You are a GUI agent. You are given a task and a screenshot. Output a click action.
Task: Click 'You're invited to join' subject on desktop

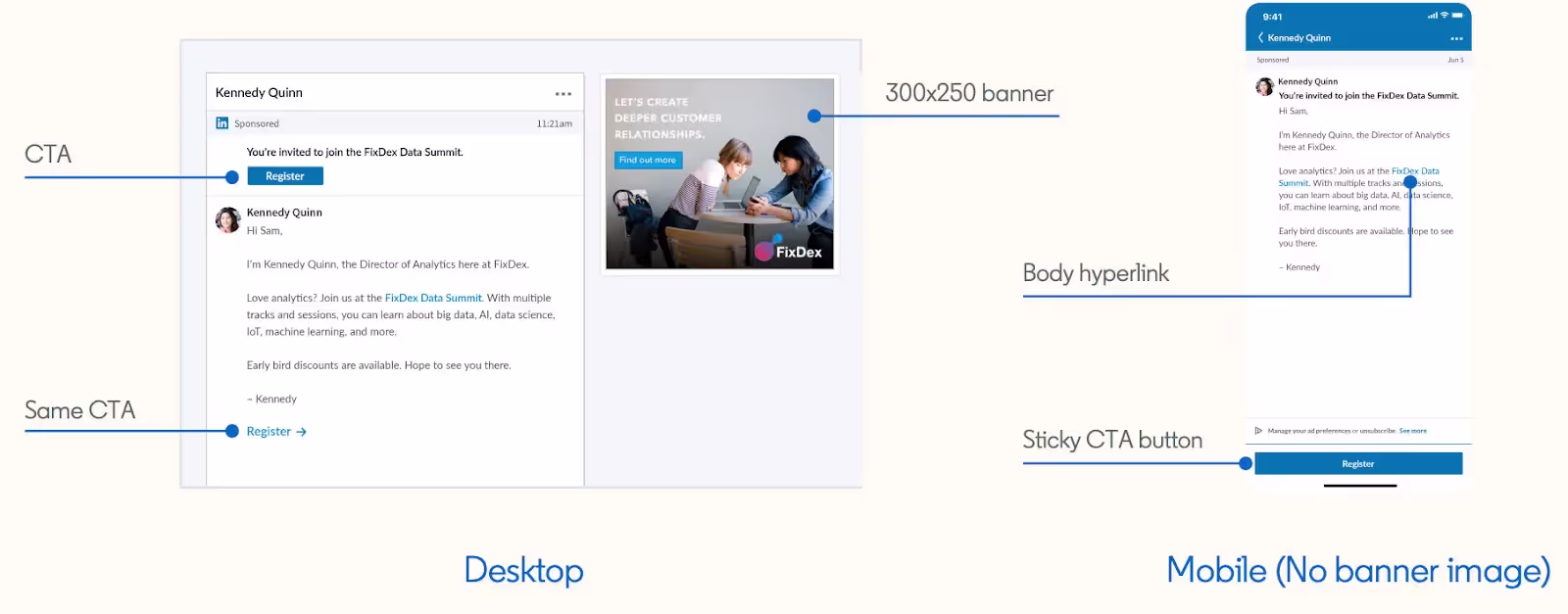tap(355, 153)
